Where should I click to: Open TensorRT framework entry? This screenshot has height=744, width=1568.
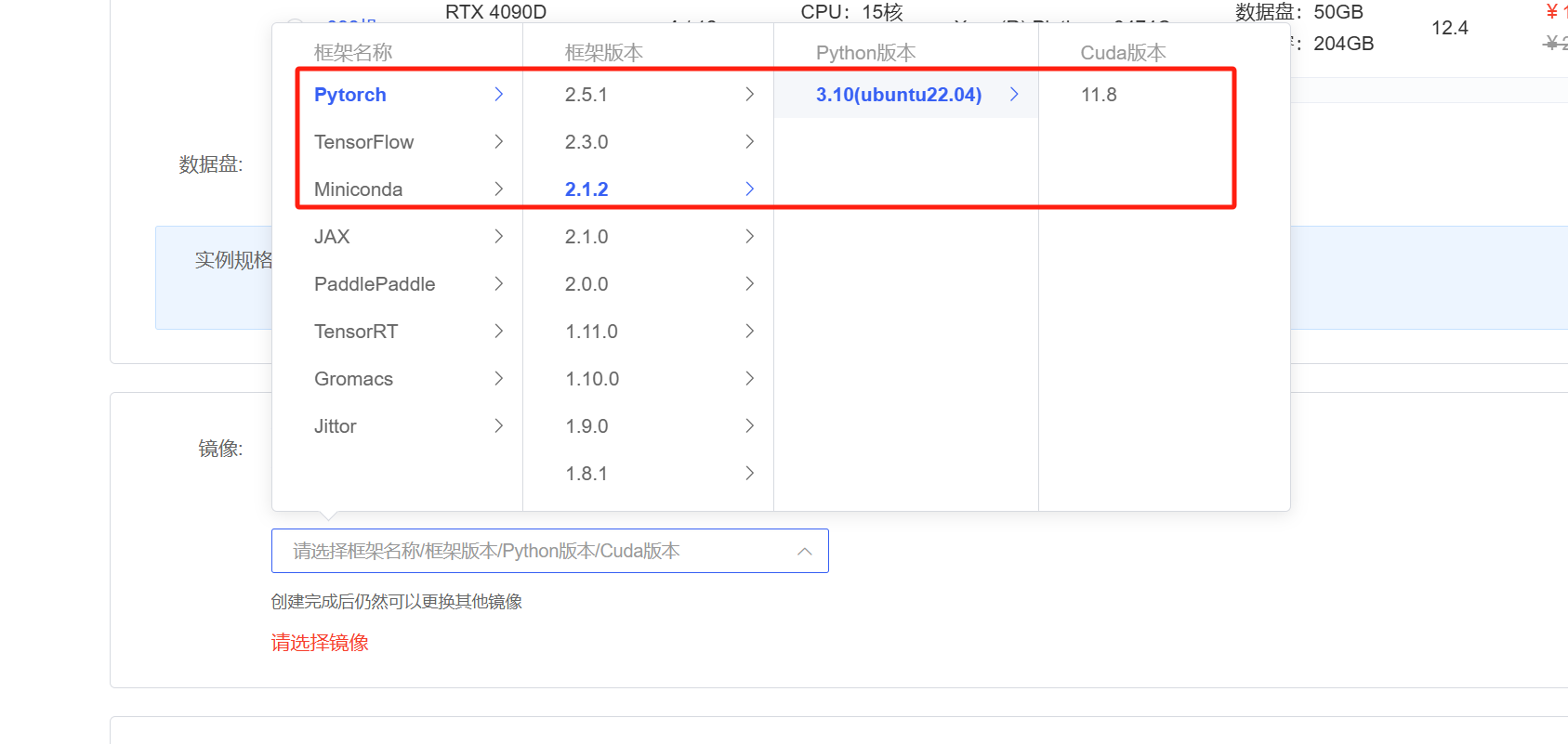point(356,332)
